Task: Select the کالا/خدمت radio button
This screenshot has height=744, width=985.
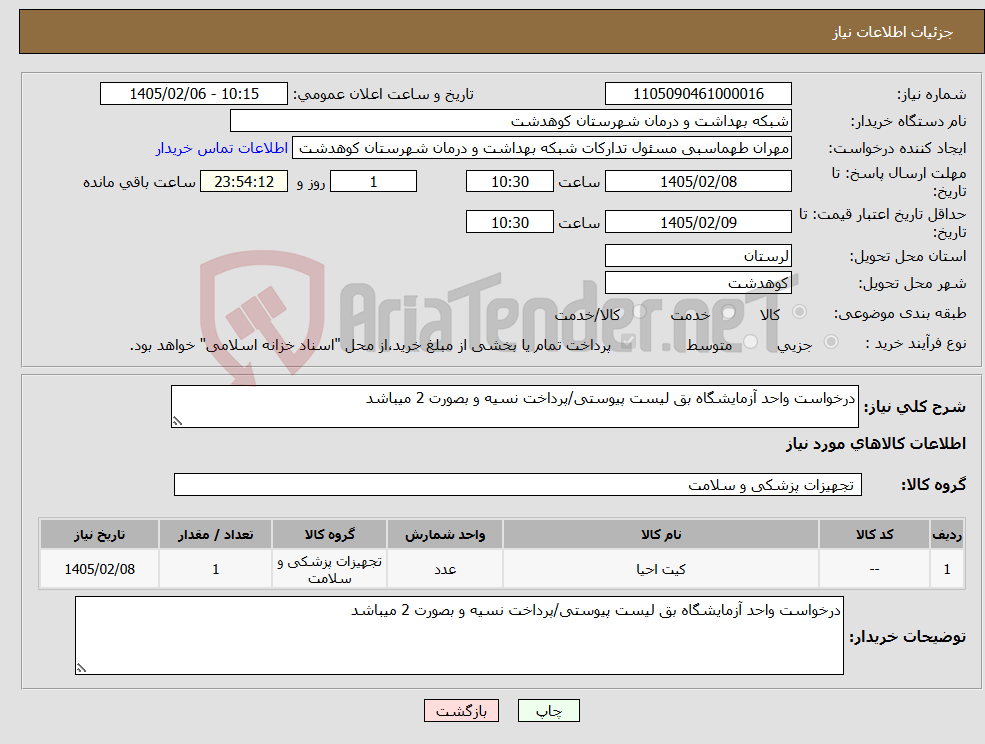Action: click(639, 312)
